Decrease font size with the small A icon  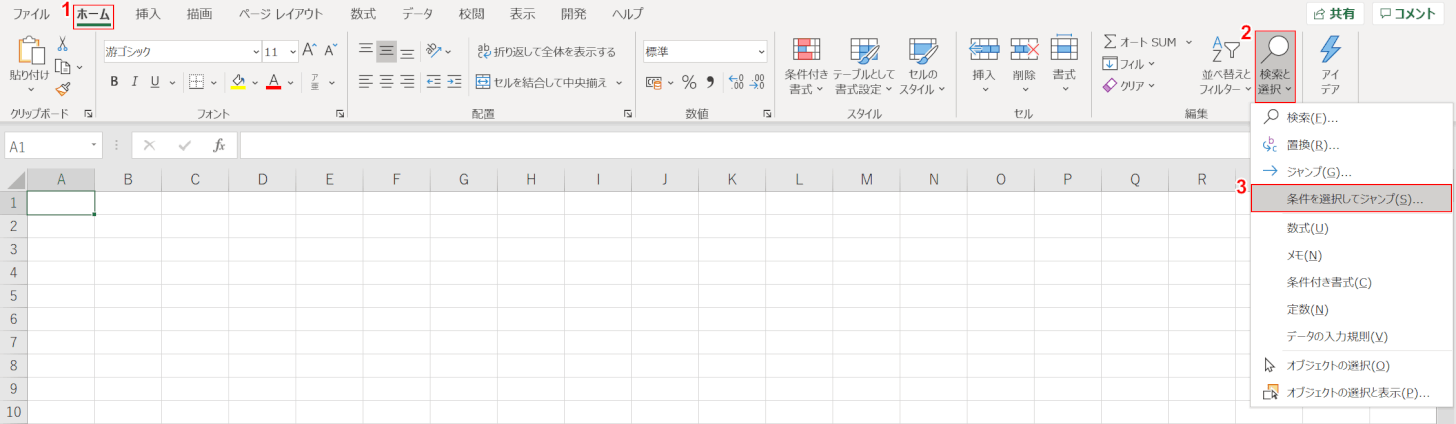330,51
